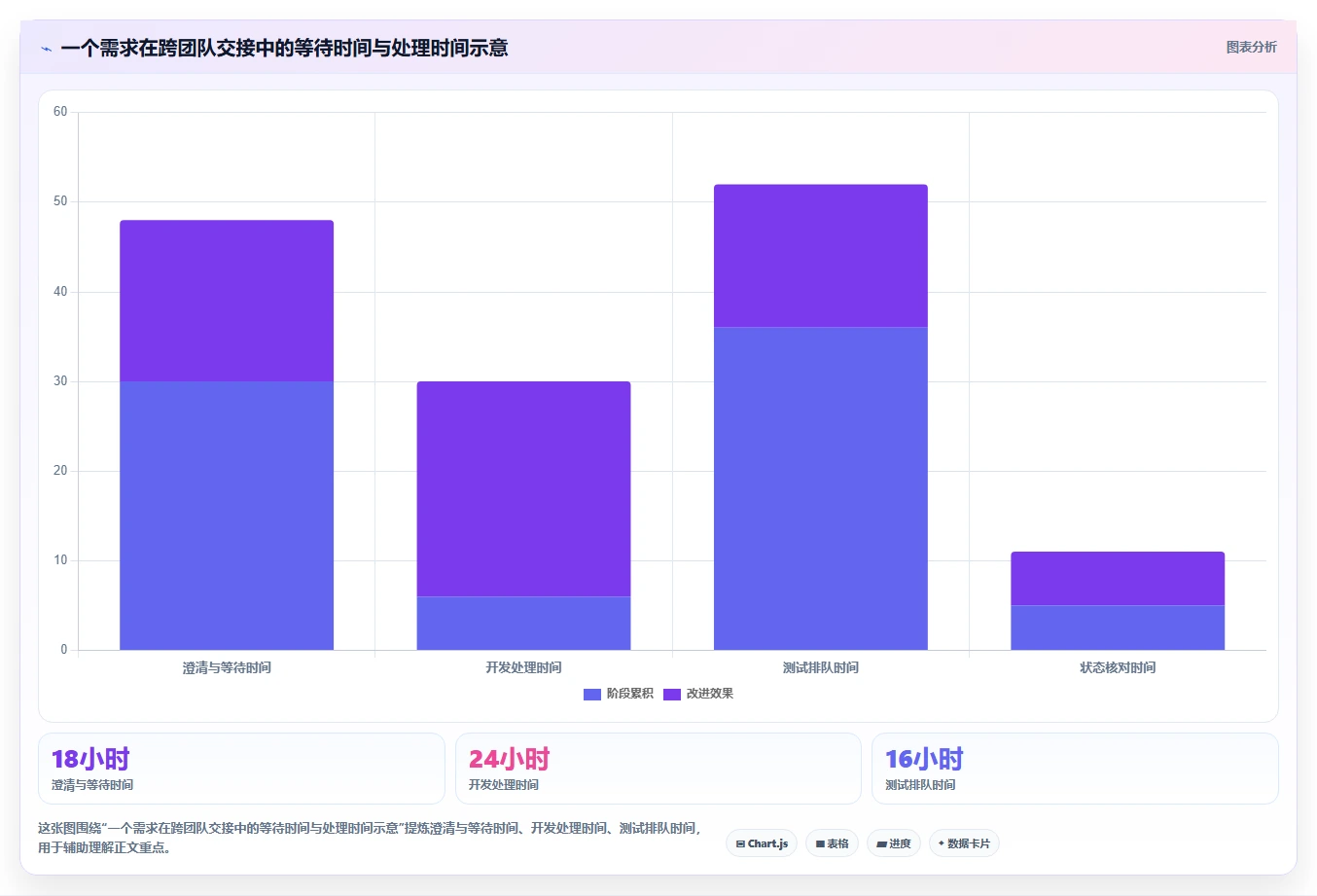Select the 进度 tag chip
The height and width of the screenshot is (896, 1317).
(x=894, y=843)
